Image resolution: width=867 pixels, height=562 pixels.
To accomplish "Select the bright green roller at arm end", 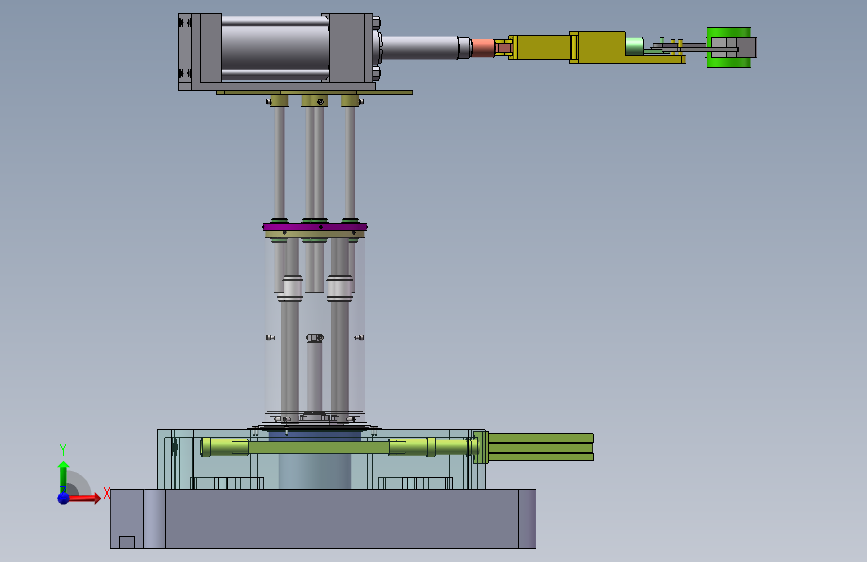I will click(x=728, y=48).
